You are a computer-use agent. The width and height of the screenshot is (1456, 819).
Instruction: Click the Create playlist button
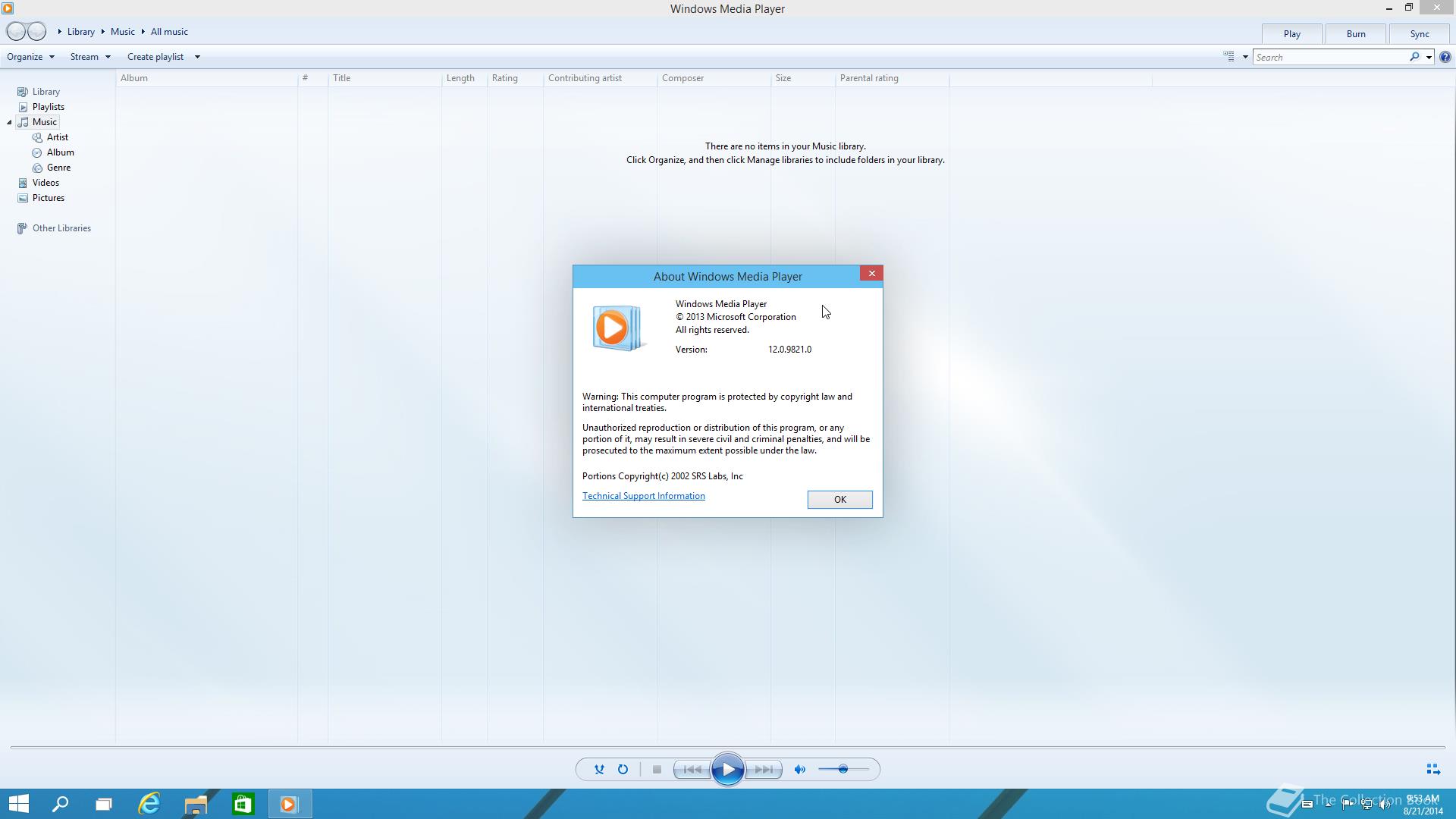[x=155, y=57]
